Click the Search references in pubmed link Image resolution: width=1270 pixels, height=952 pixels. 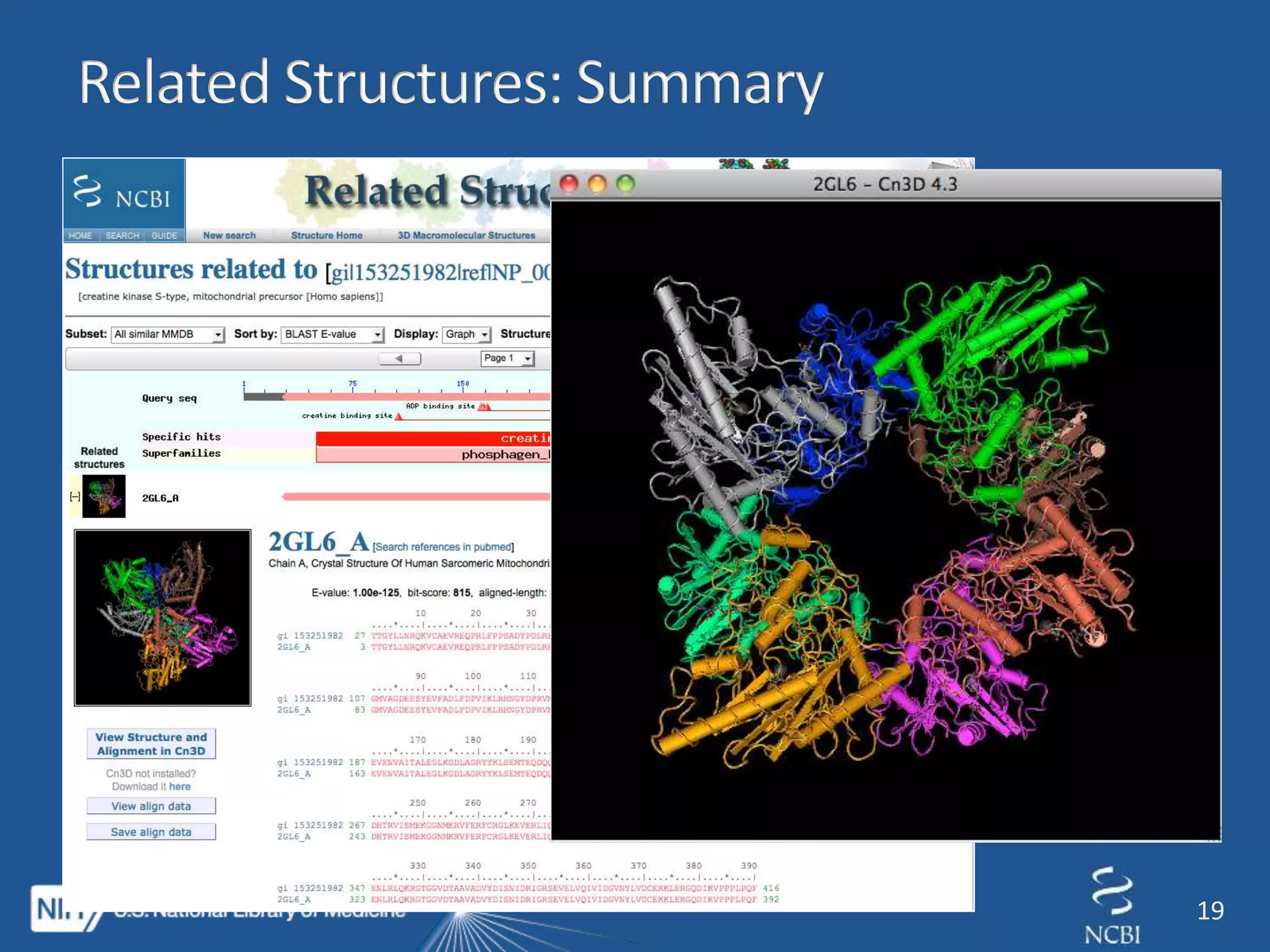(x=443, y=547)
